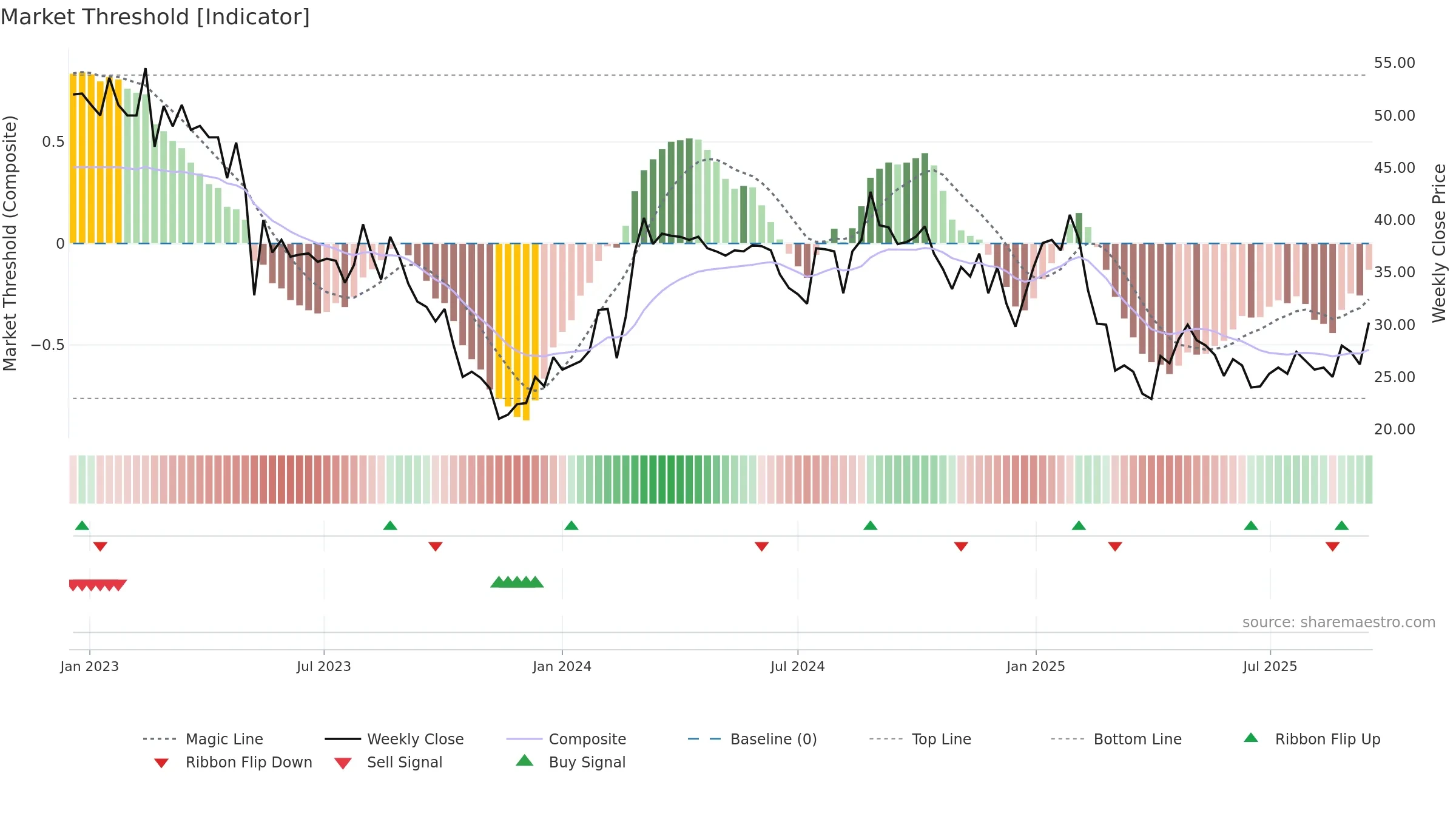Viewport: 1456px width, 819px height.
Task: Click the Ribbon Flip Down marker near Mar 2025
Action: click(1115, 547)
